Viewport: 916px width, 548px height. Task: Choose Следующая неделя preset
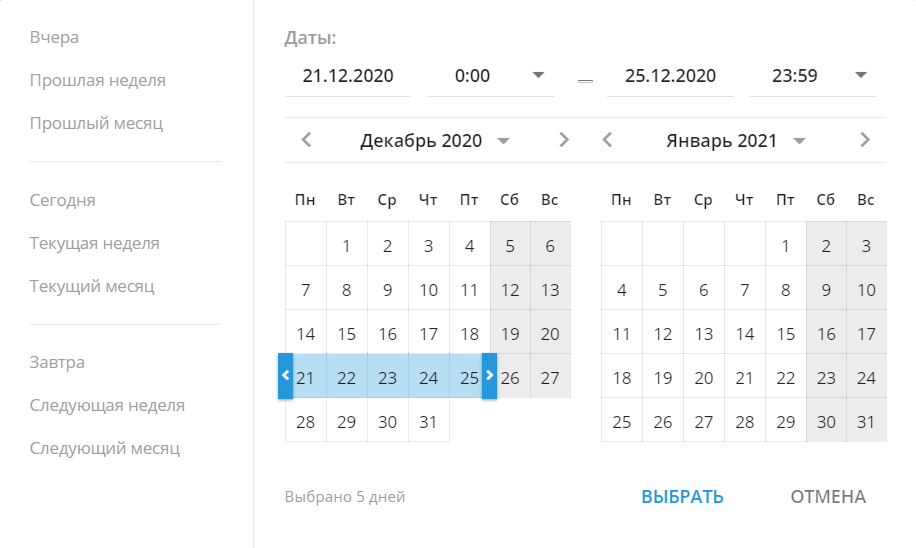coord(107,405)
